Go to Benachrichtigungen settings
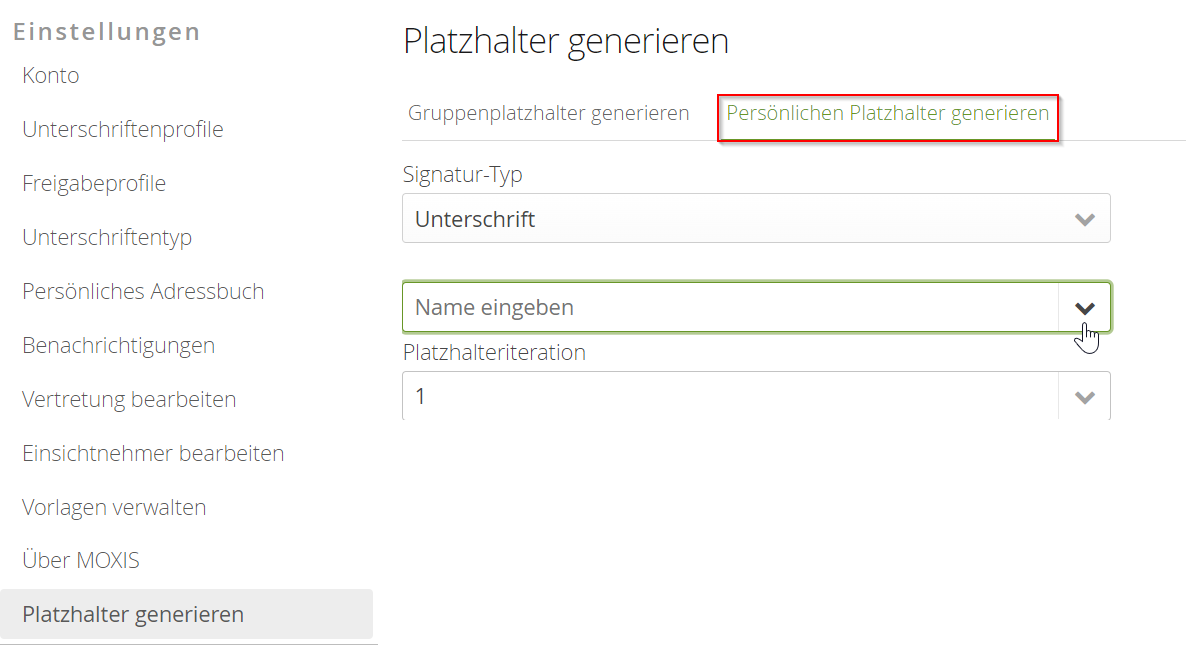Screen dimensions: 1186x666 pyautogui.click(x=118, y=345)
